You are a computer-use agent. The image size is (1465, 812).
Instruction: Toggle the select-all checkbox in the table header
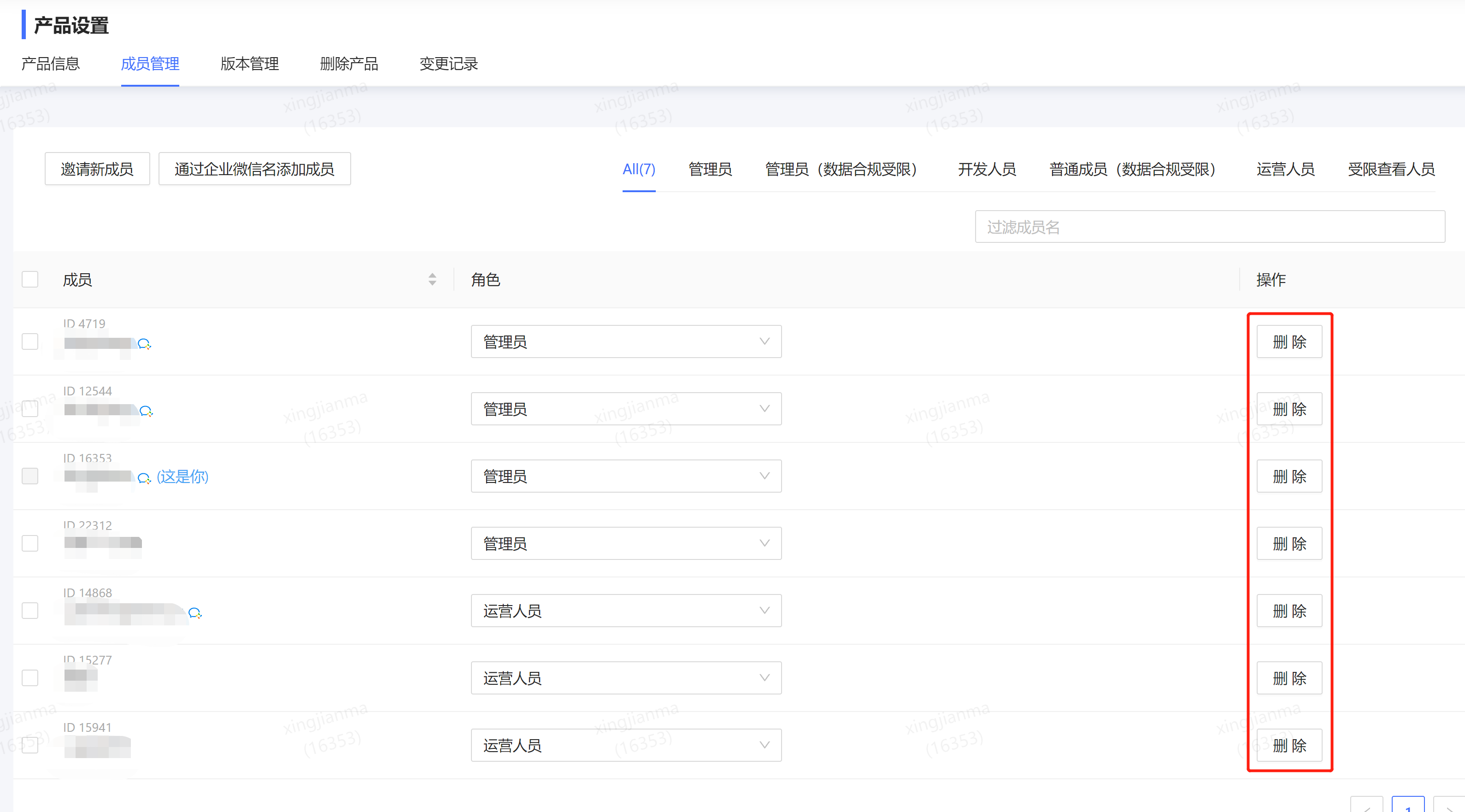[30, 279]
